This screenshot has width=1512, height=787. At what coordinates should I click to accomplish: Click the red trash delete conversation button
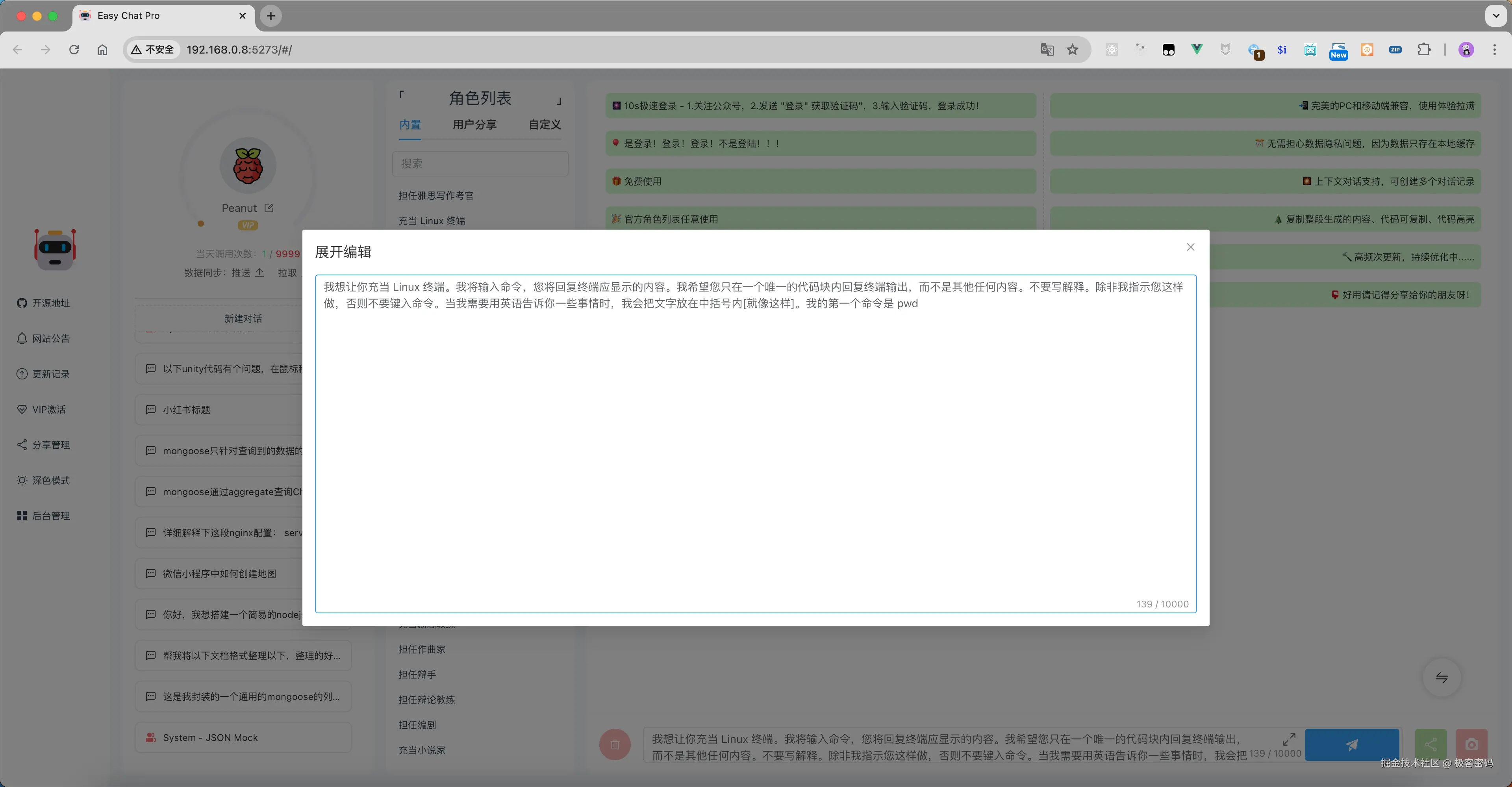coord(615,744)
